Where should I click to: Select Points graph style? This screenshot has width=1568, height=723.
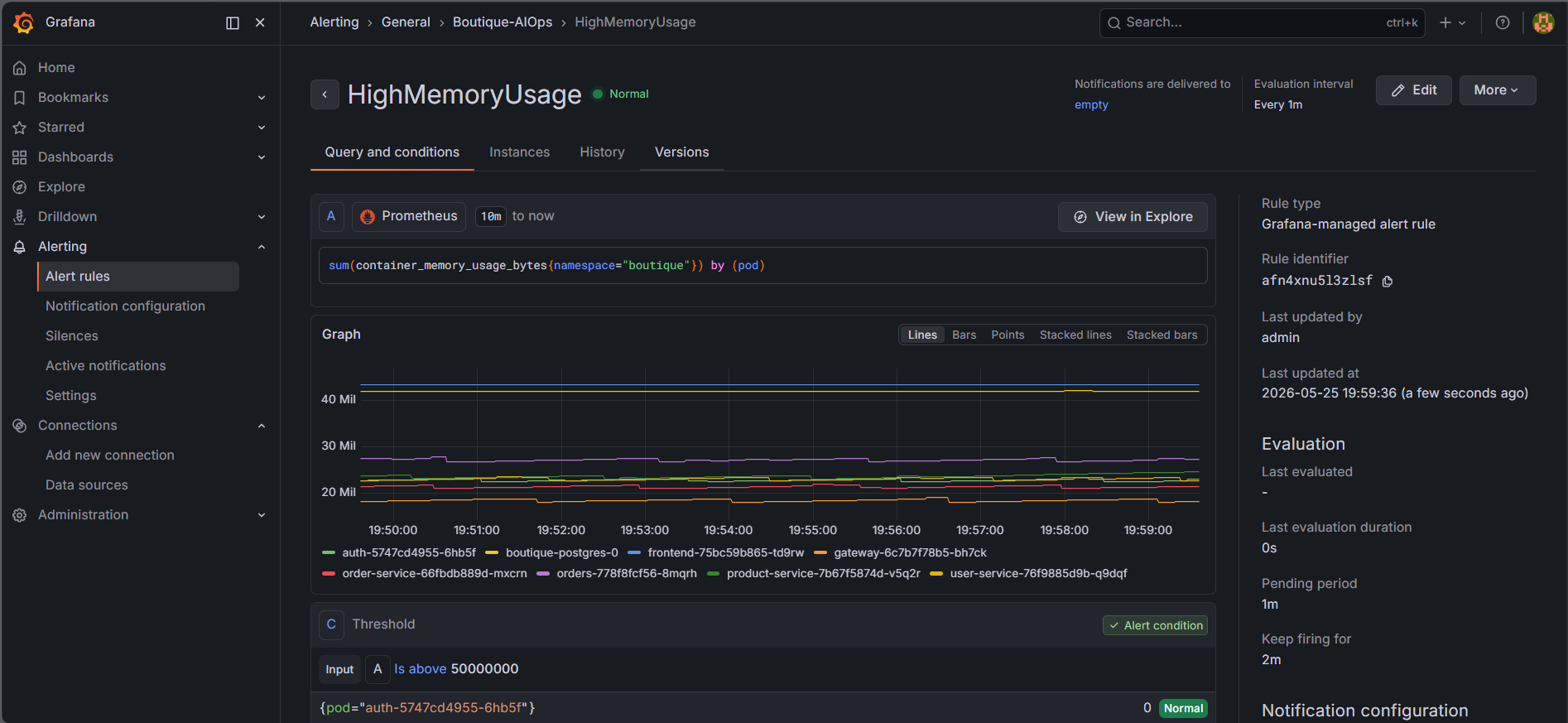pos(1008,335)
